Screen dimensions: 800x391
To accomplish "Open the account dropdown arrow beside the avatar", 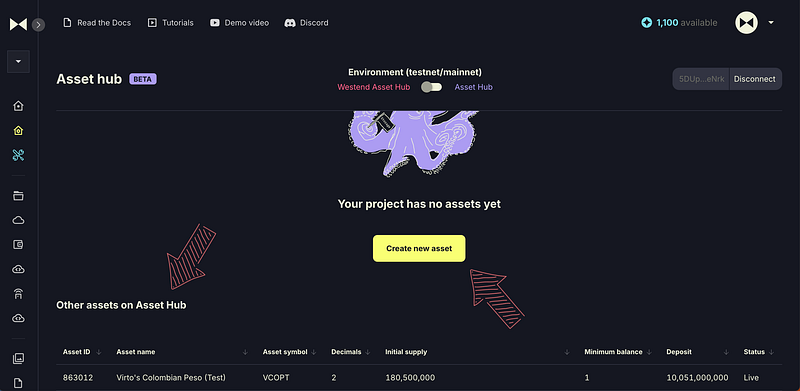I will (771, 23).
